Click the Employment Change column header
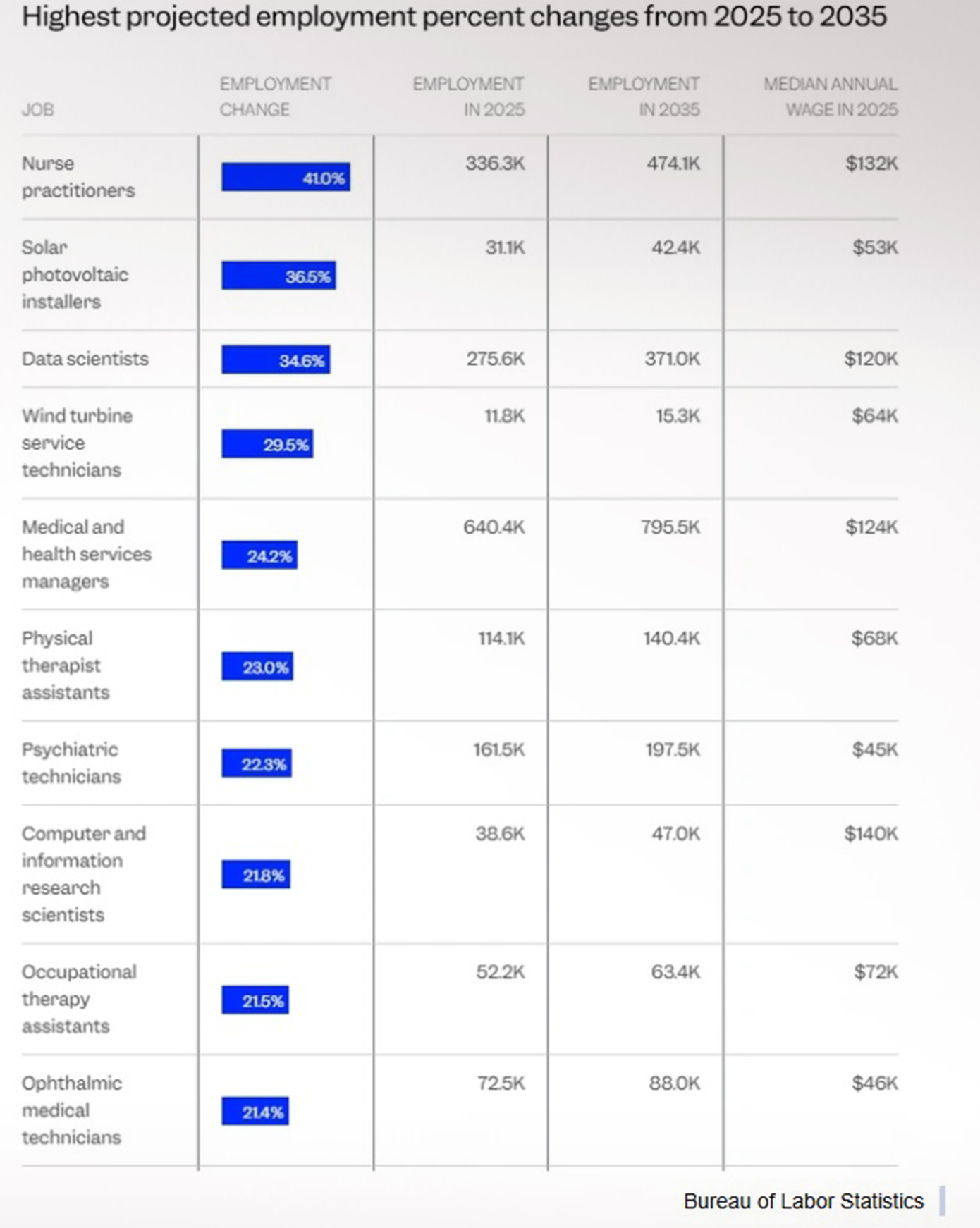980x1228 pixels. click(275, 97)
